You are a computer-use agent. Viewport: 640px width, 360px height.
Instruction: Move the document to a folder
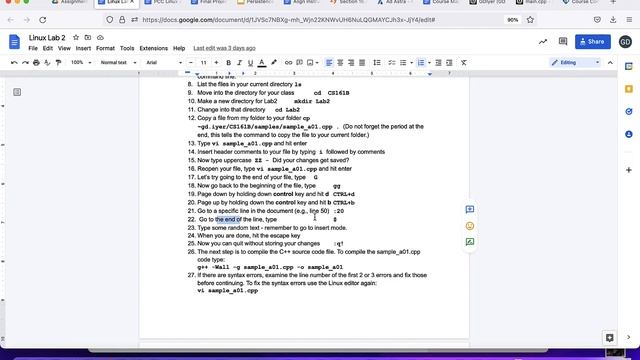click(88, 38)
